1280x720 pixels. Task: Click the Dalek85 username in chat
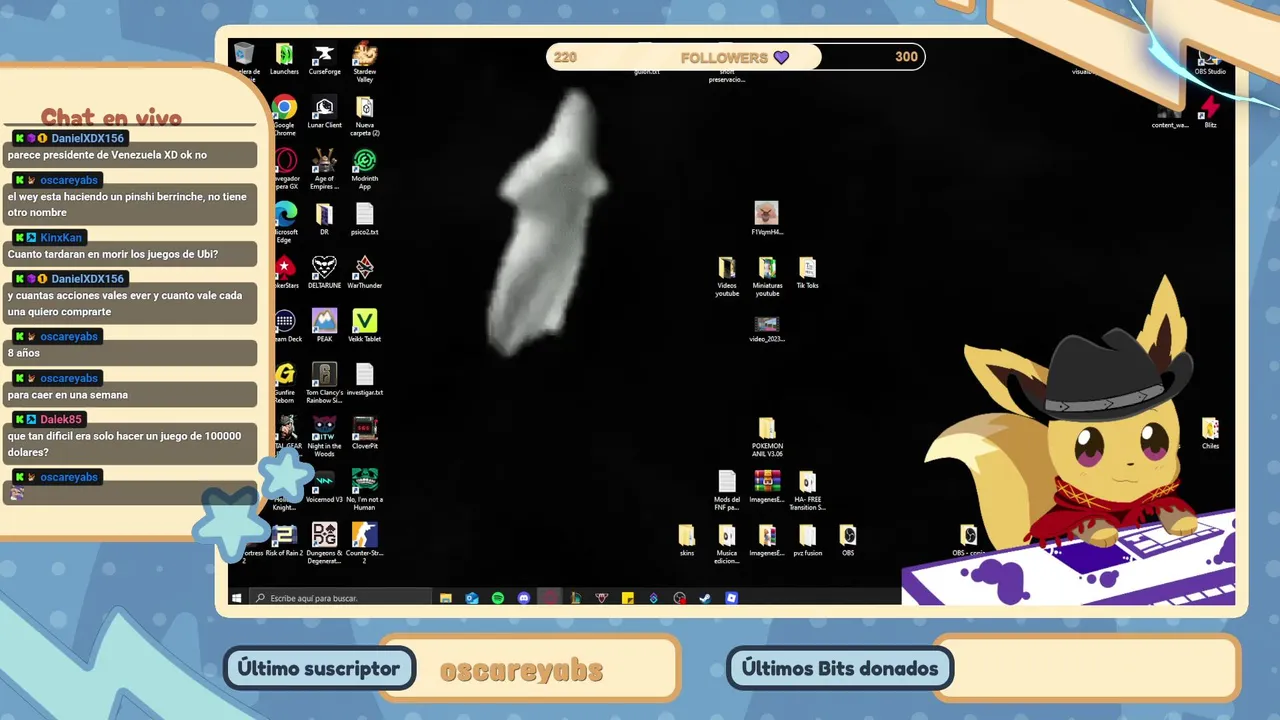click(x=61, y=419)
